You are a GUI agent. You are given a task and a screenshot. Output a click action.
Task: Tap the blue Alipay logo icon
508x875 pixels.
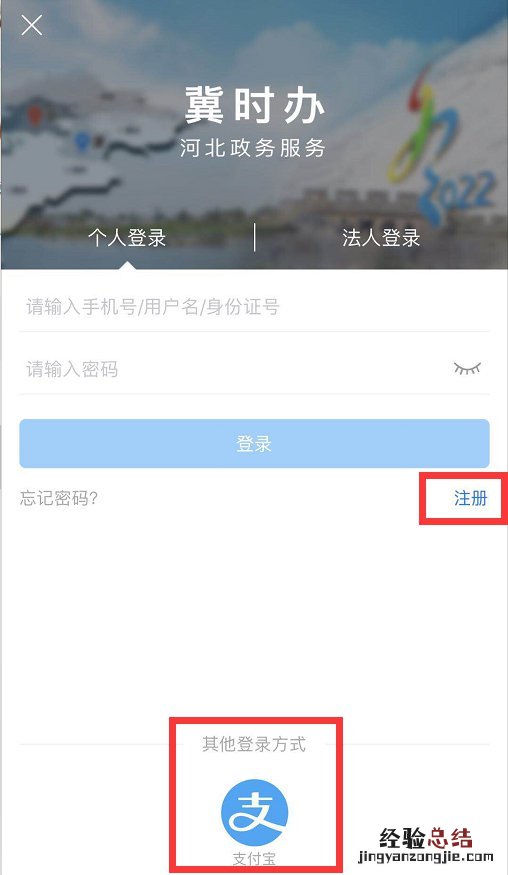(255, 812)
